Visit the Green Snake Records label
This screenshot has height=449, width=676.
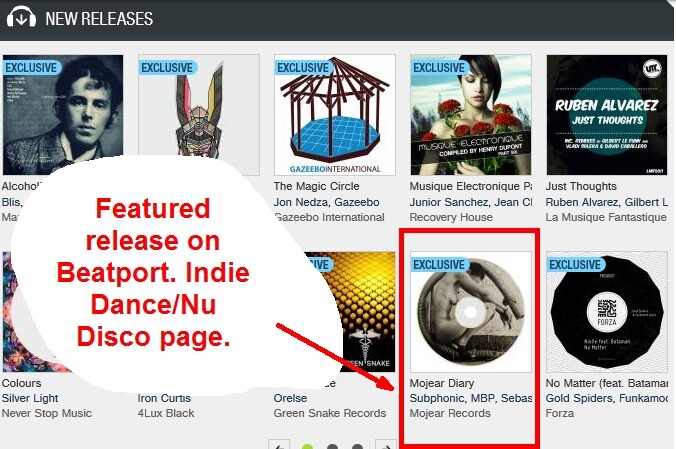(330, 413)
